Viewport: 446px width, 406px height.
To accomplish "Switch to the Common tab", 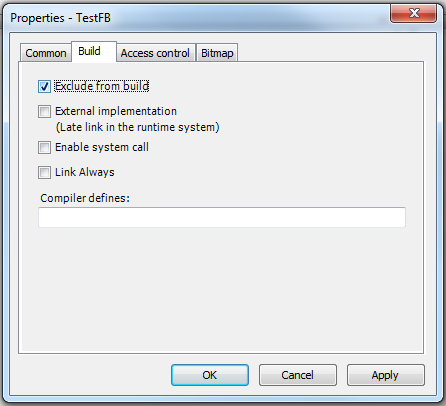I will tap(46, 53).
